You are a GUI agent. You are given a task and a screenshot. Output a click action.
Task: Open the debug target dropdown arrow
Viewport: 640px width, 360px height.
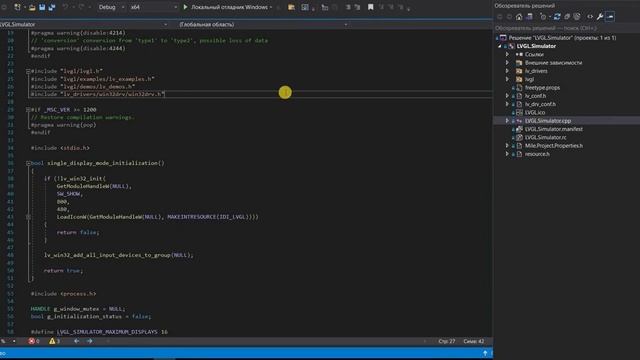271,7
